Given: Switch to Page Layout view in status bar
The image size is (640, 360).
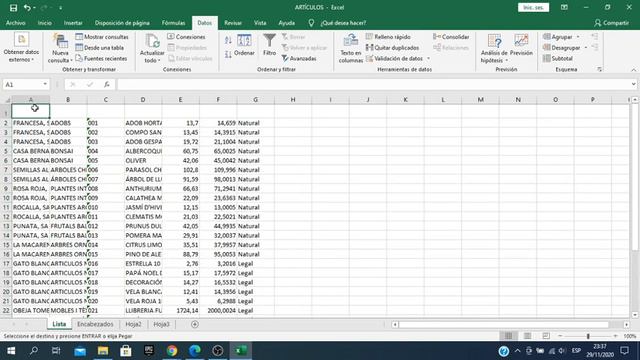Looking at the screenshot, I should pyautogui.click(x=527, y=336).
